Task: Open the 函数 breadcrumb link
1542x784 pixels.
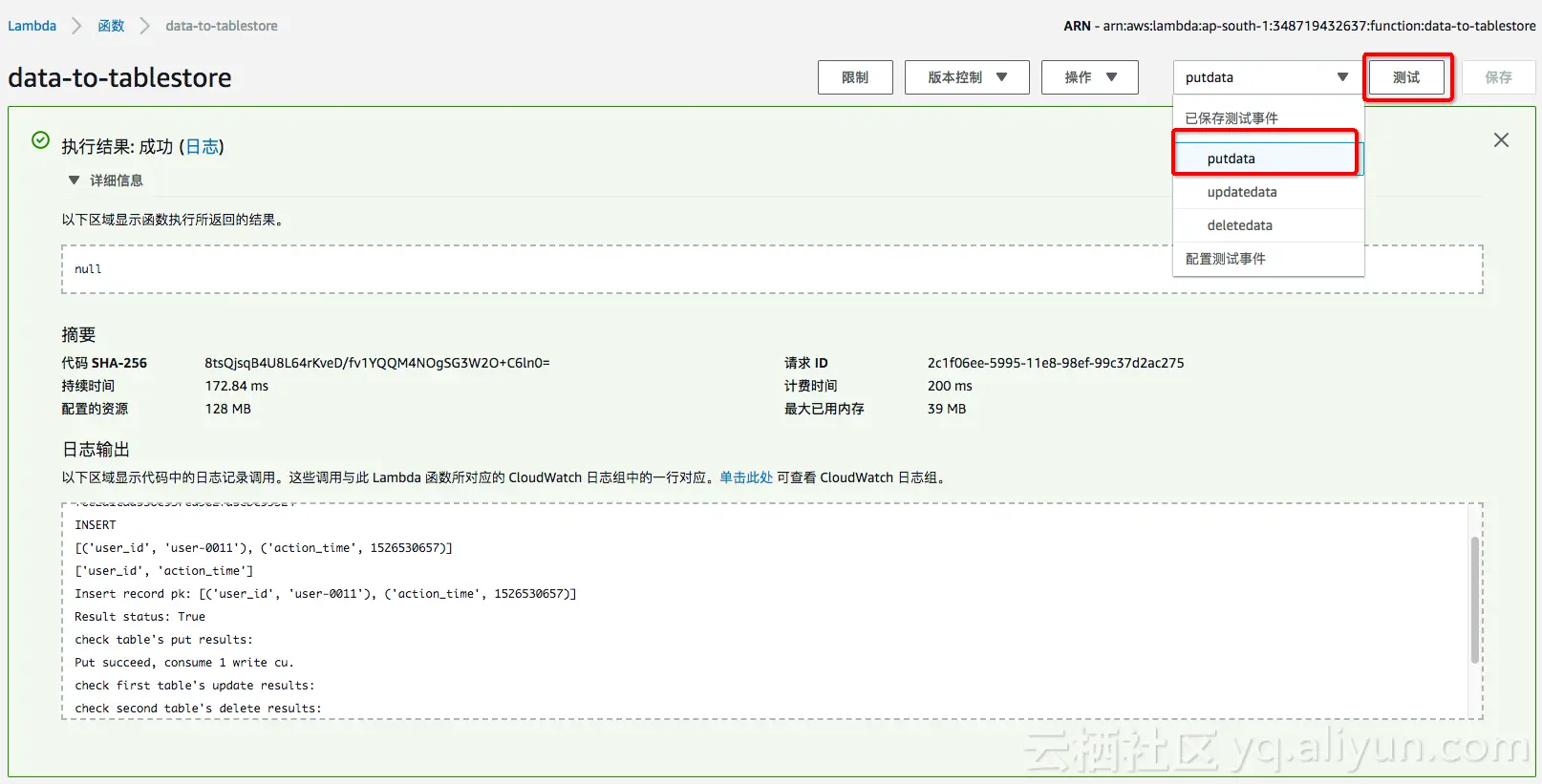Action: pos(111,26)
